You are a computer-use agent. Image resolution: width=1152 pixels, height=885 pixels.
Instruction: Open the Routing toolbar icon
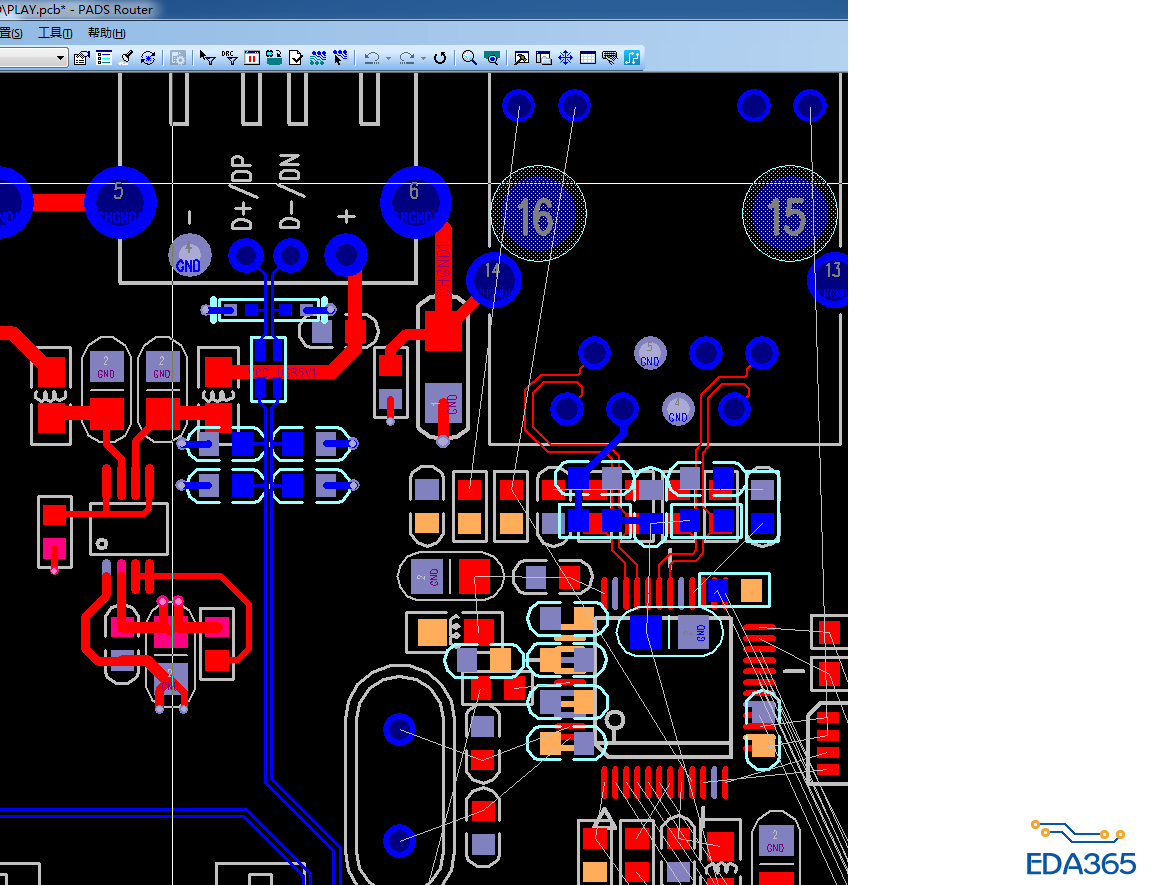(317, 57)
